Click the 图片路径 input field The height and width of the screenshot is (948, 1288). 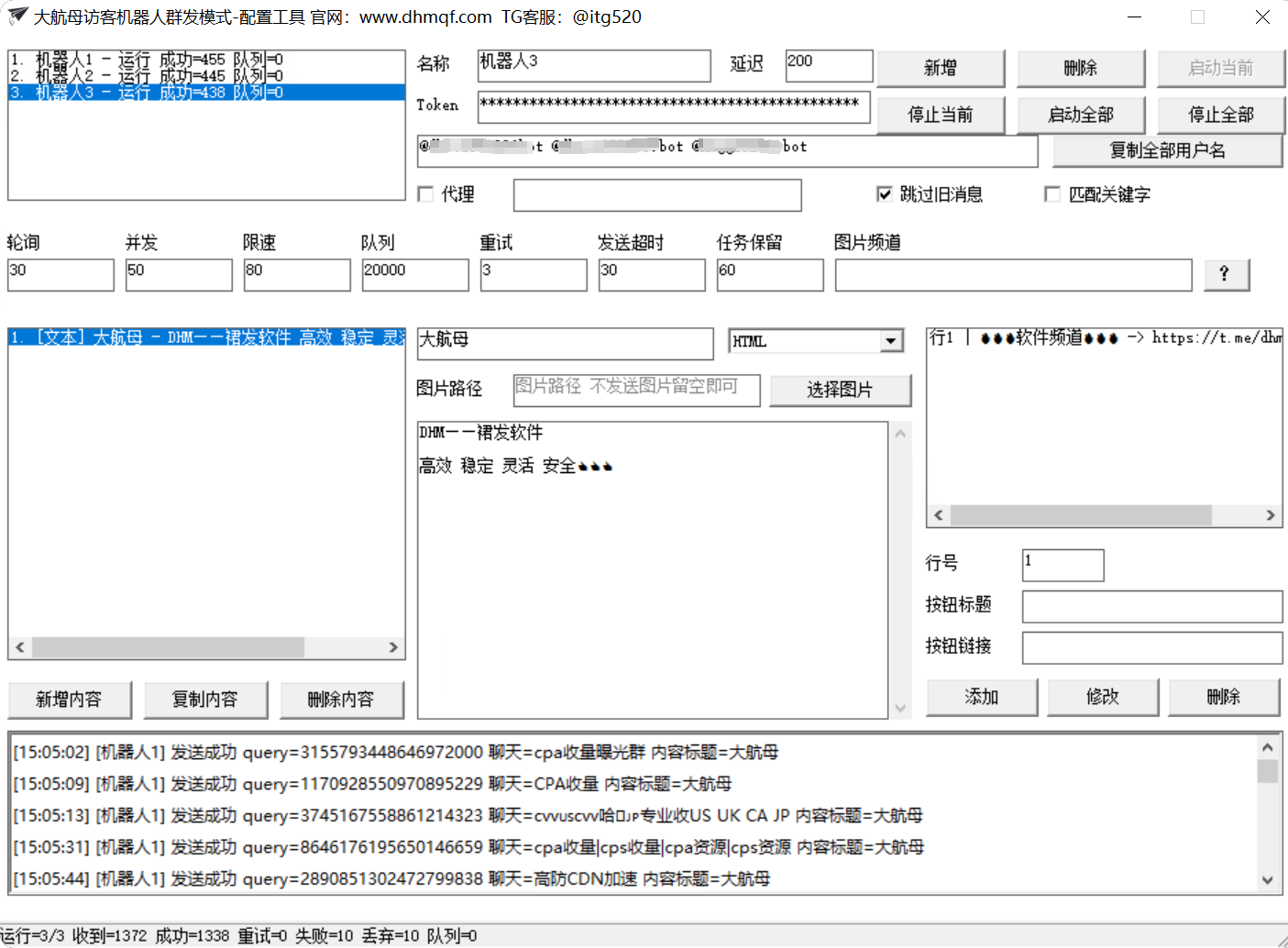(x=637, y=390)
